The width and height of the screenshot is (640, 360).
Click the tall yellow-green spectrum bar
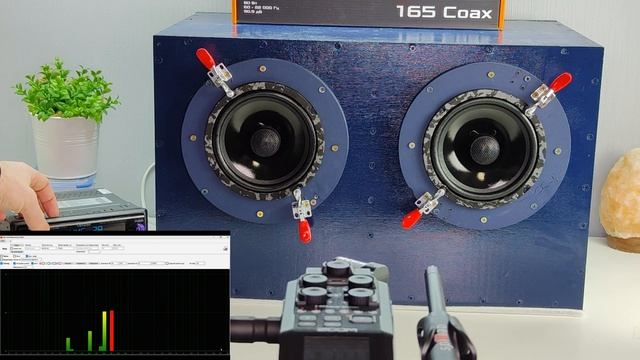tap(104, 331)
